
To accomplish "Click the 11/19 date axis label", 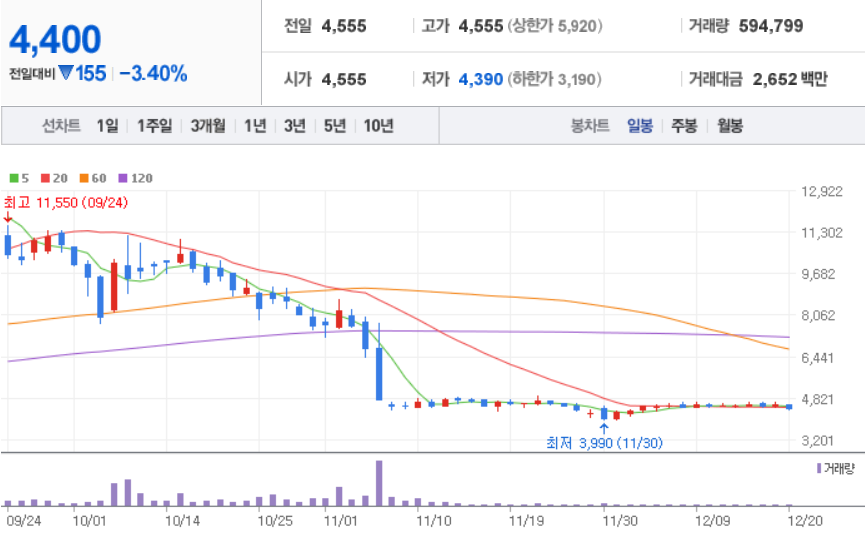I will 526,521.
